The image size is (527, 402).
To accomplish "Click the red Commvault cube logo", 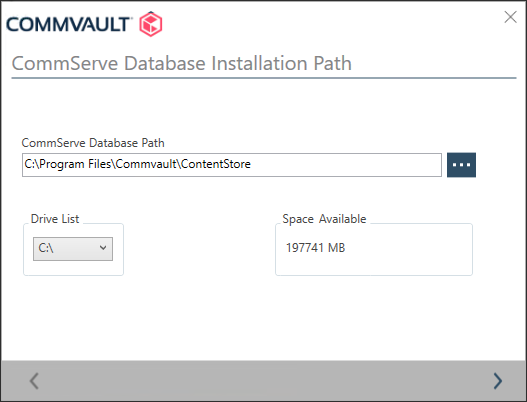I will (151, 24).
